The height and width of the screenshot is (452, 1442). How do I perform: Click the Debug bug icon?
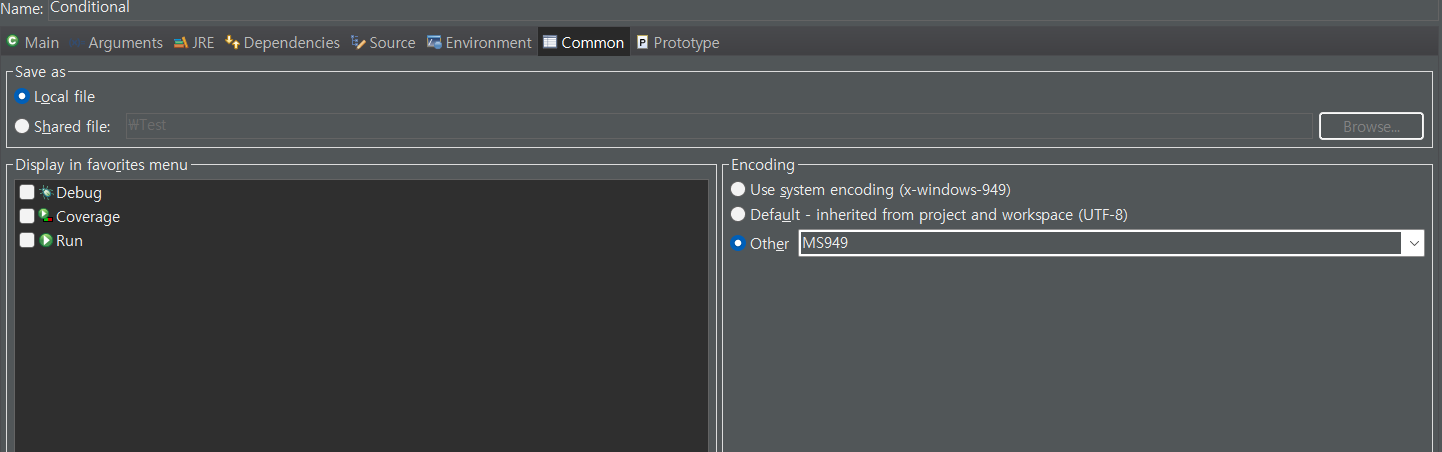pyautogui.click(x=46, y=193)
